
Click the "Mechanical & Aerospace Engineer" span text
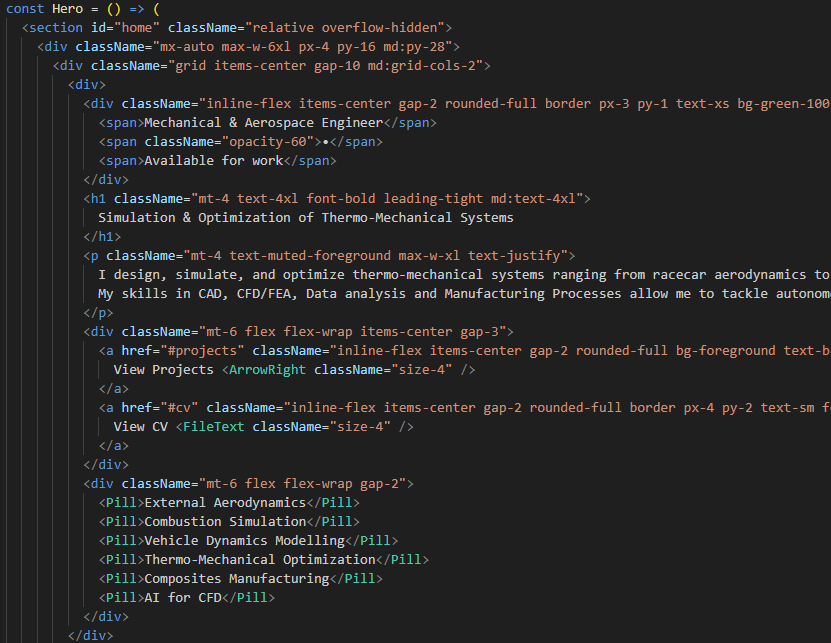click(x=264, y=123)
